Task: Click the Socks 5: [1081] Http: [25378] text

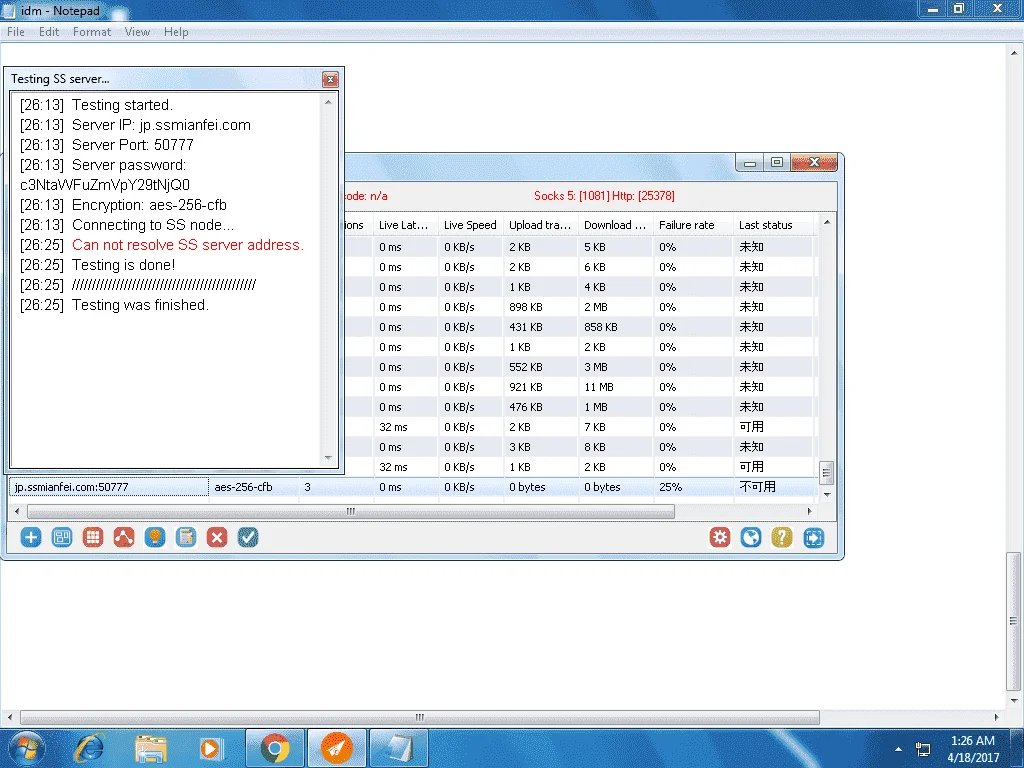Action: point(604,196)
